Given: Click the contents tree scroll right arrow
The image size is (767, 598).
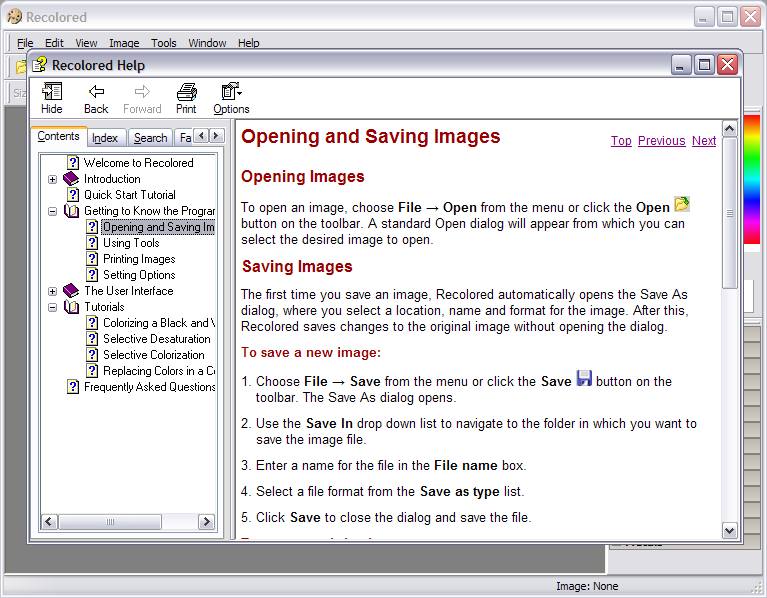Looking at the screenshot, I should 206,522.
